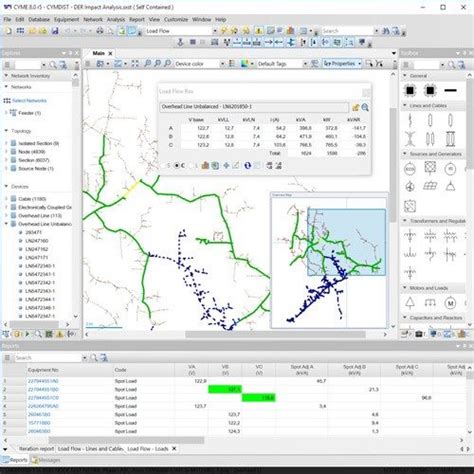Open the Load Flow analysis dropdown
474x474 pixels.
pyautogui.click(x=215, y=31)
